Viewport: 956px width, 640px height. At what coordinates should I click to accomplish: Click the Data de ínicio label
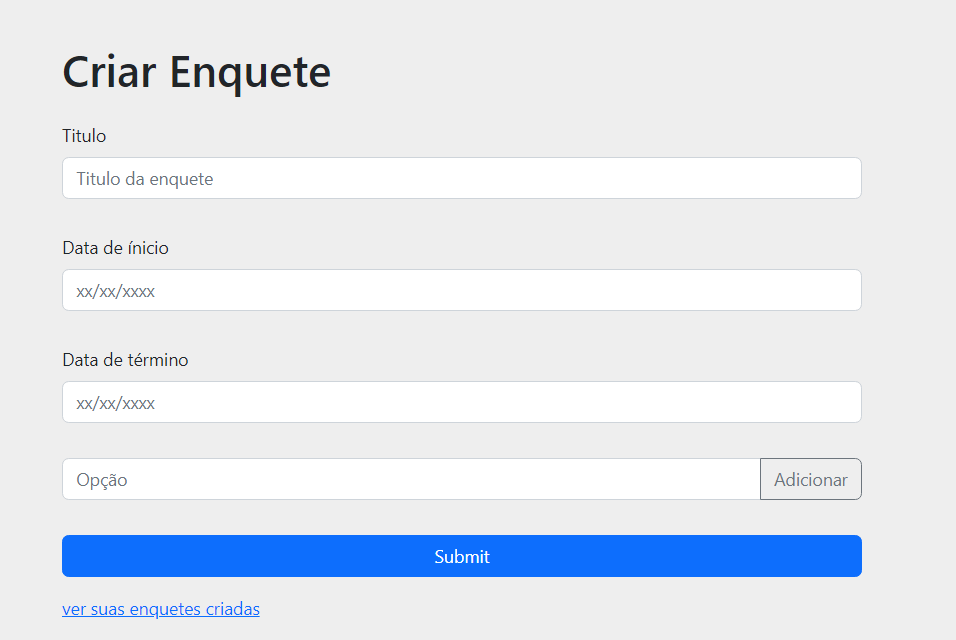(x=115, y=248)
